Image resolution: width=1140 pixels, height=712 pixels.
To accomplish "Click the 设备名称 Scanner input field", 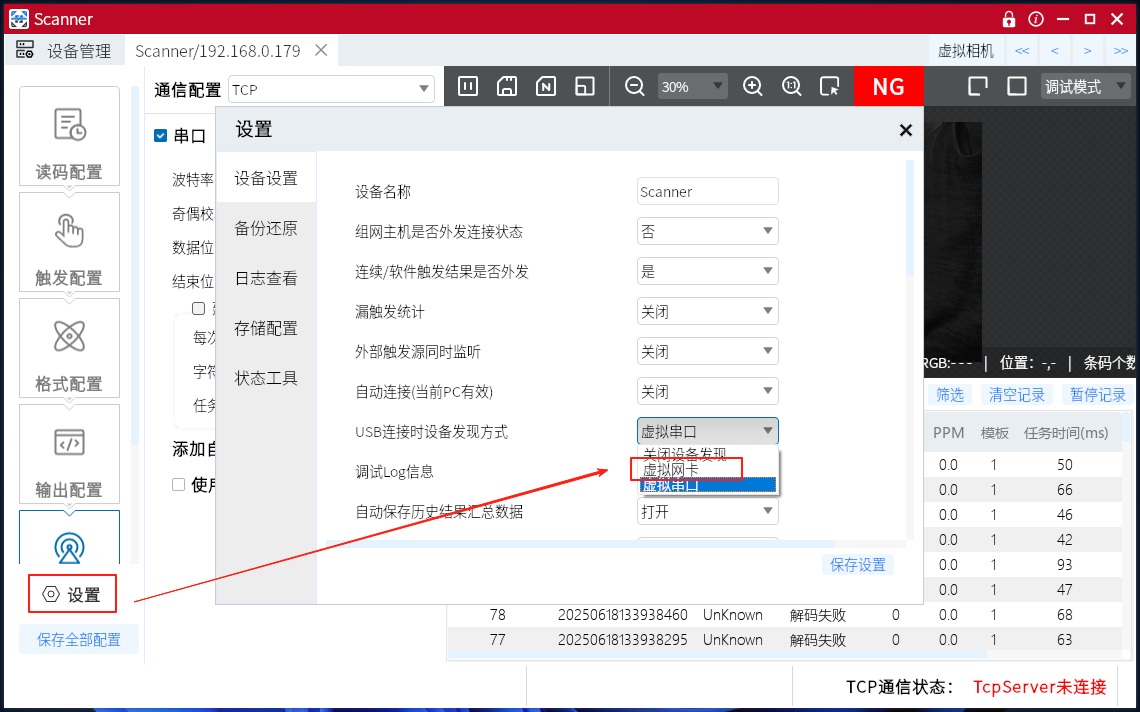I will coord(707,191).
